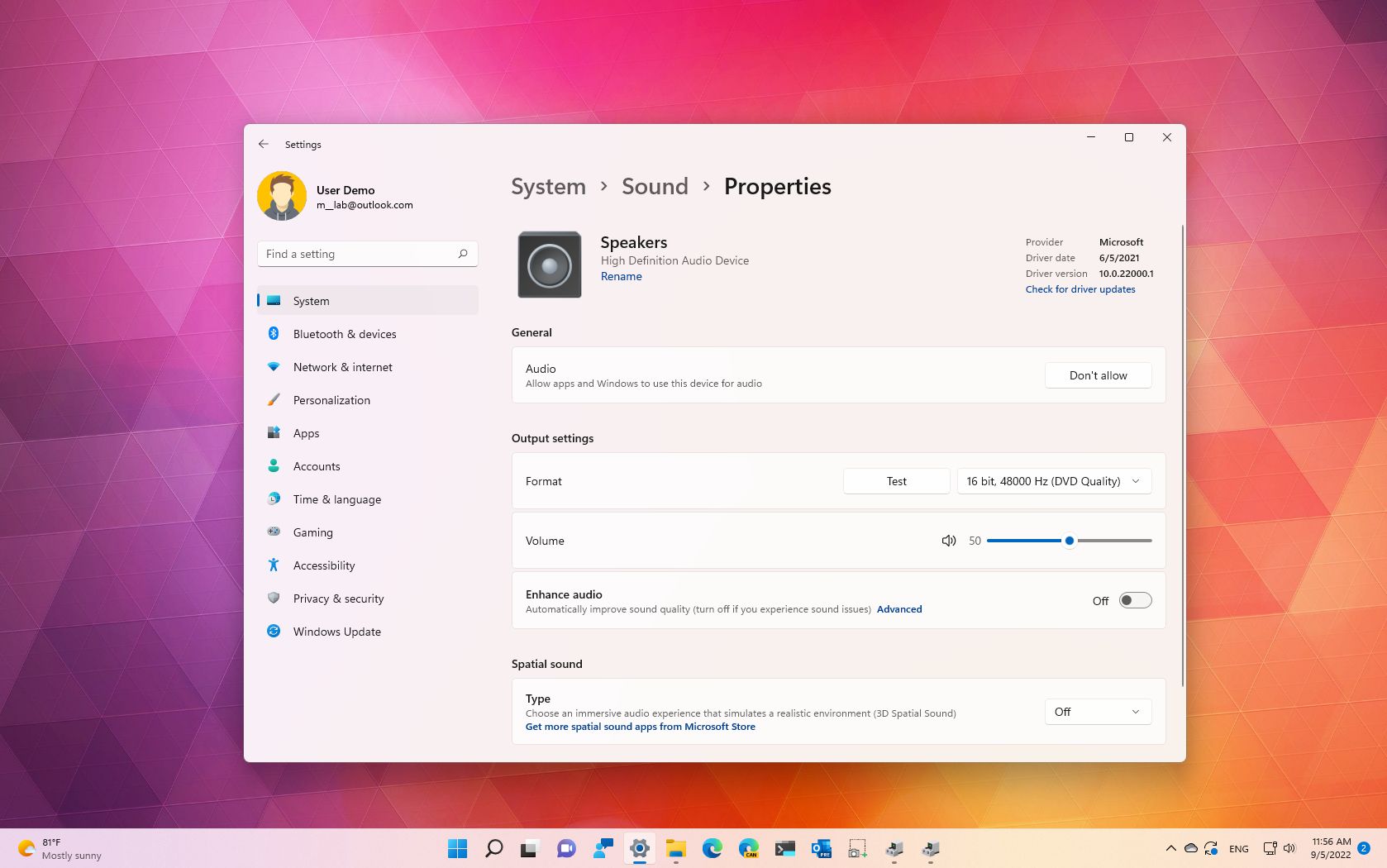Viewport: 1387px width, 868px height.
Task: Click the OneDrive cloud icon in system tray
Action: click(1191, 848)
